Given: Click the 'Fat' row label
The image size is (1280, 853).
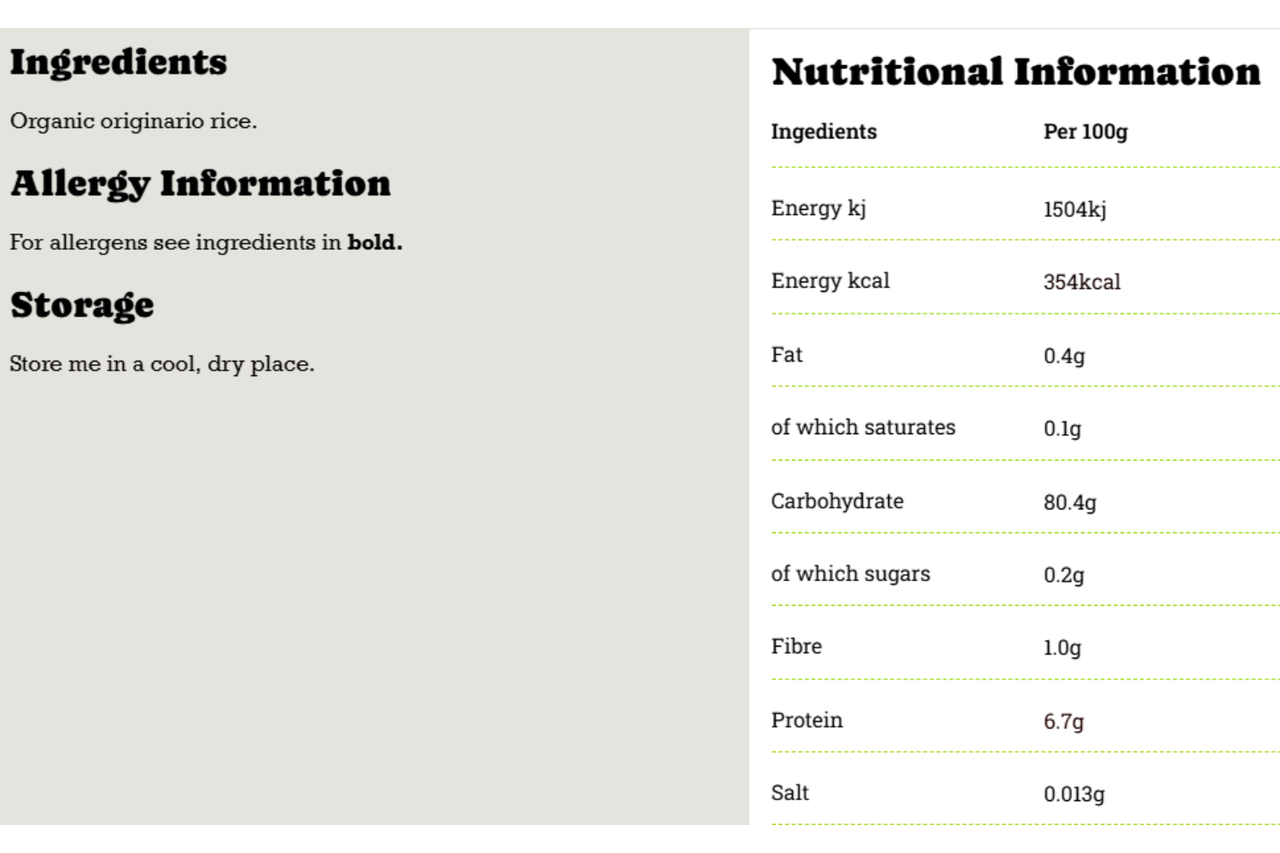Looking at the screenshot, I should 787,354.
